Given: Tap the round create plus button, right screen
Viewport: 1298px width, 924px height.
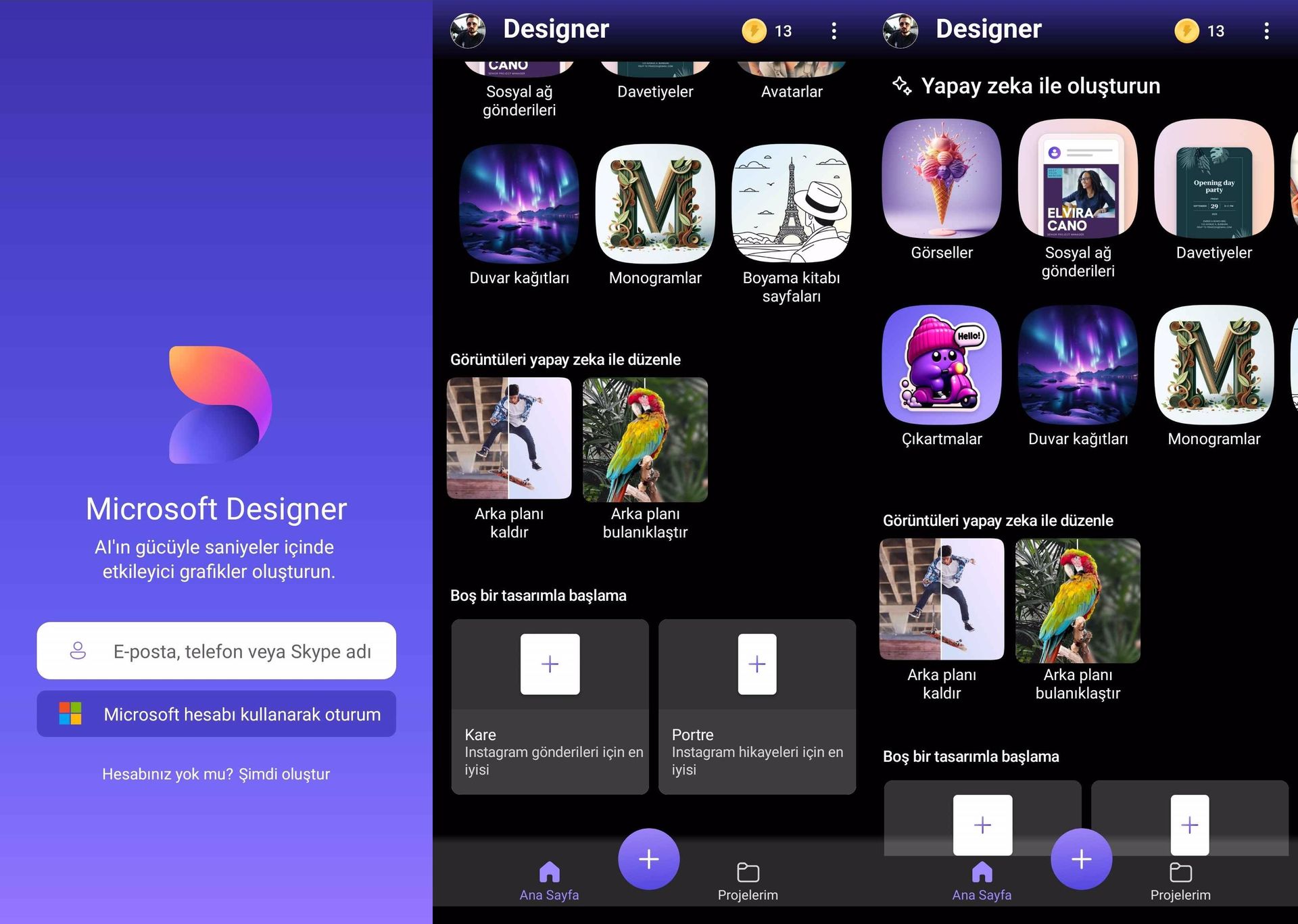Looking at the screenshot, I should point(1082,859).
